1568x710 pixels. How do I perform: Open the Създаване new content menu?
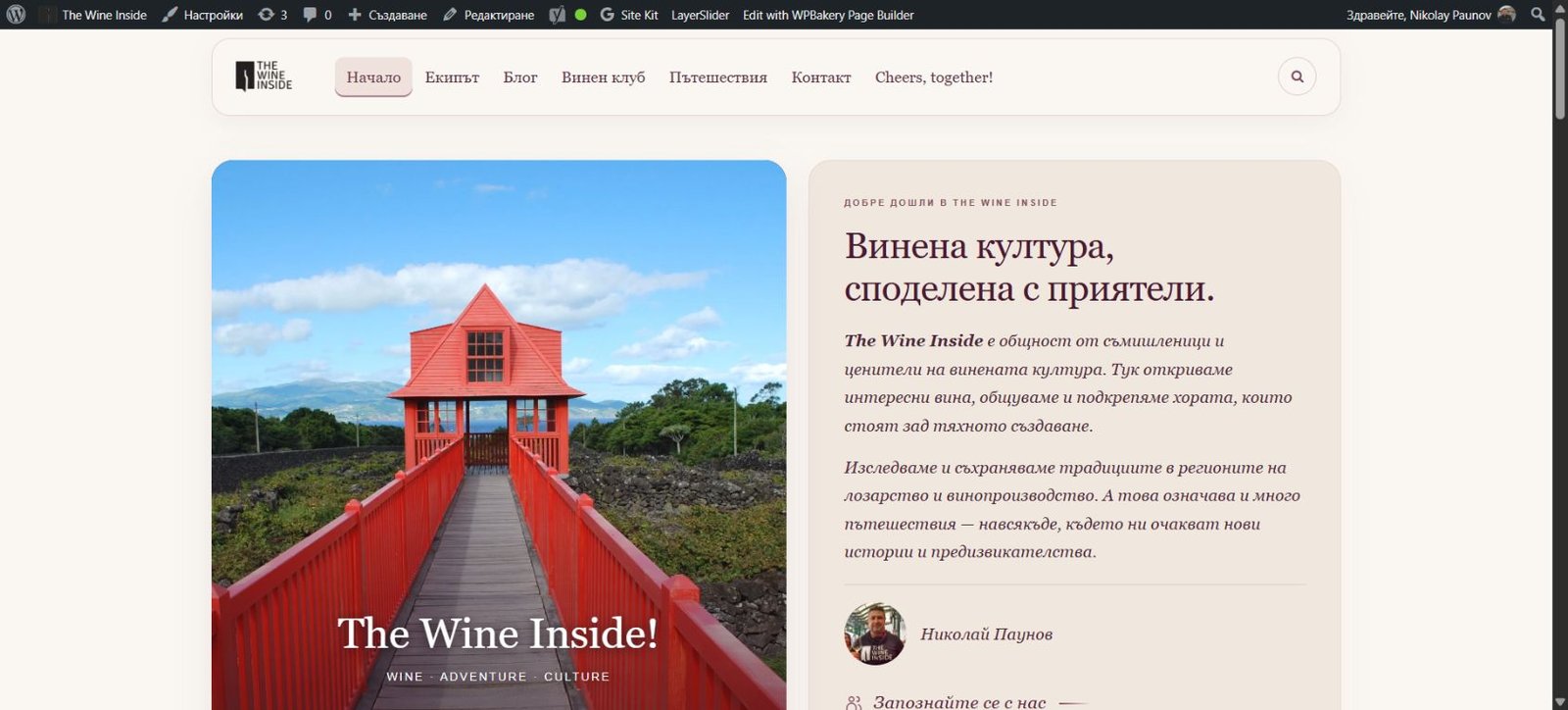click(x=387, y=15)
